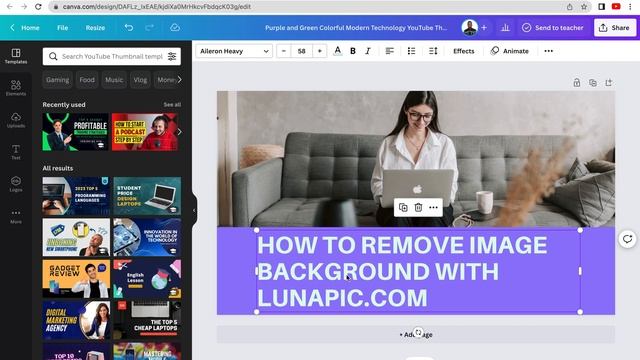The width and height of the screenshot is (640, 360).
Task: Choose the Programming Languages template
Action: (x=76, y=196)
